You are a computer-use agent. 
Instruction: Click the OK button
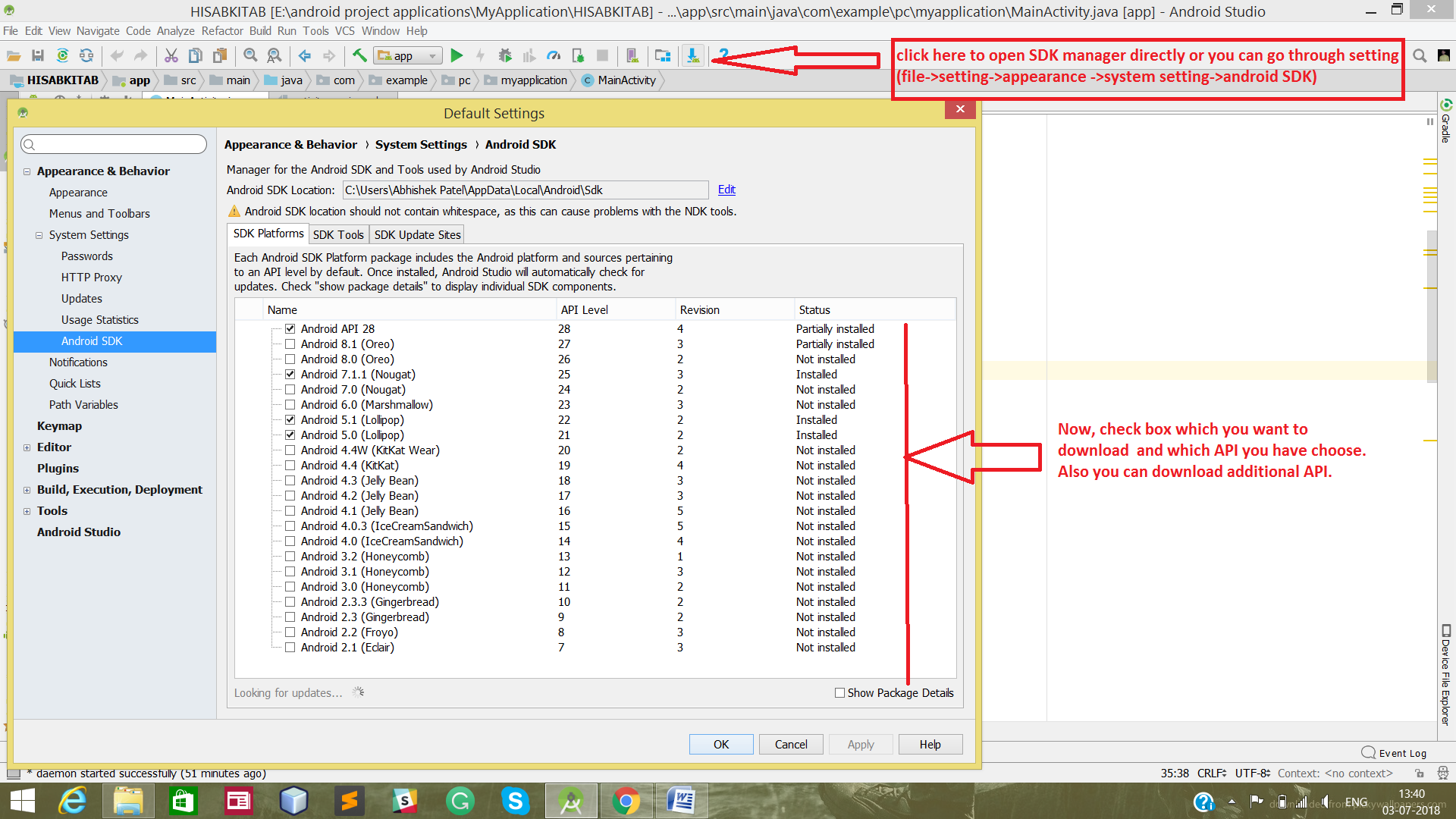click(x=721, y=744)
